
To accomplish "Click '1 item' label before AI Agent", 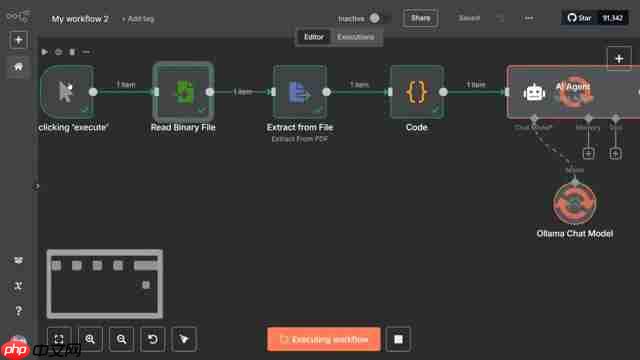I will click(x=476, y=84).
